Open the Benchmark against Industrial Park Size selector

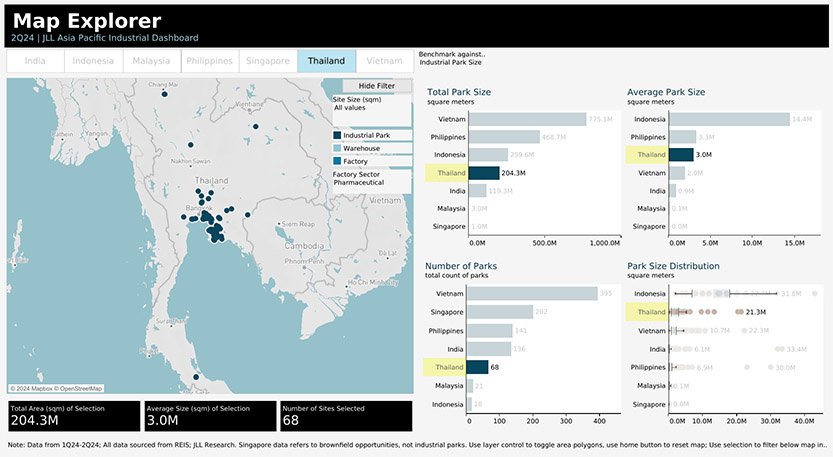pos(452,58)
